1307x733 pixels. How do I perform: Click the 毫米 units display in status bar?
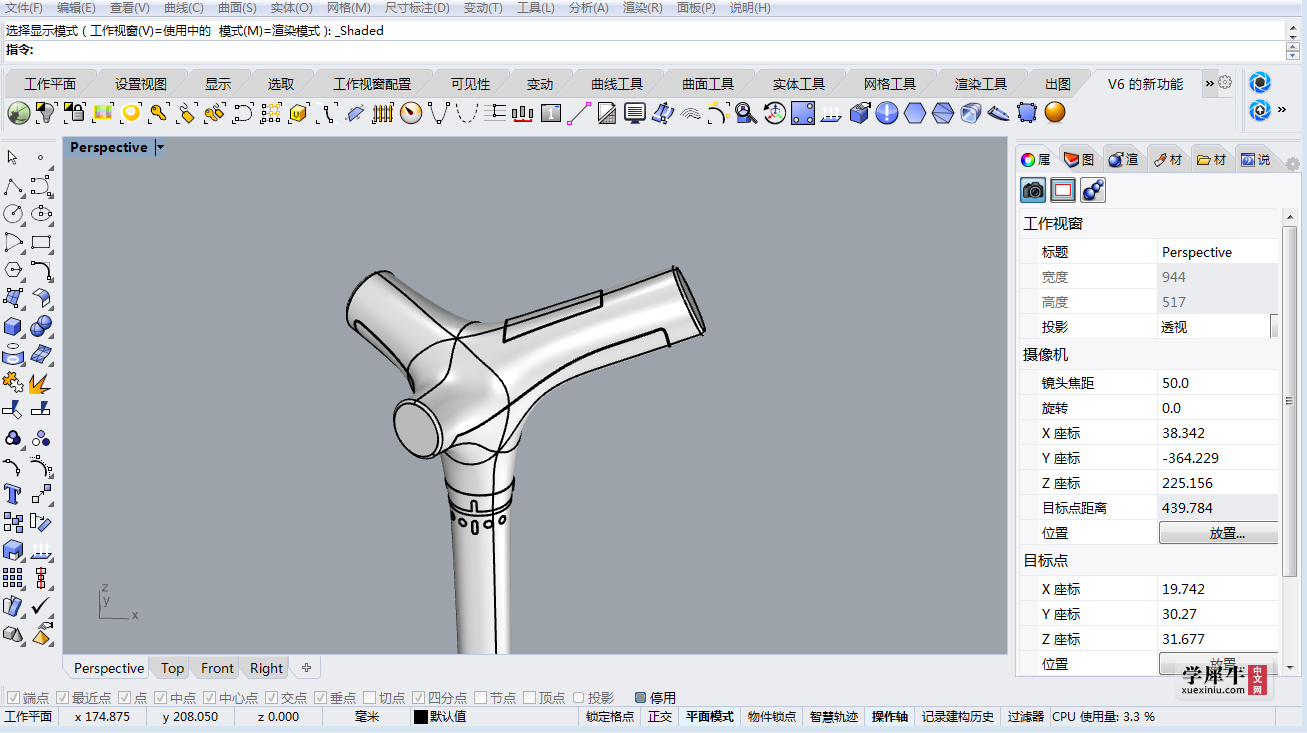point(367,716)
